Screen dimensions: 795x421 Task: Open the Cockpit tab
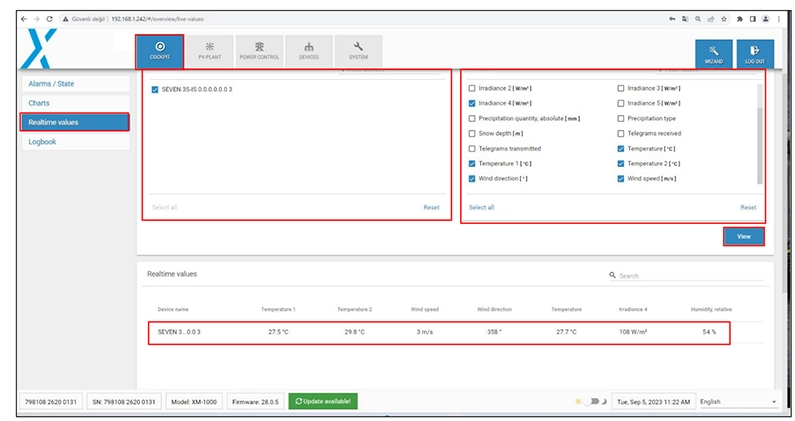pos(160,52)
